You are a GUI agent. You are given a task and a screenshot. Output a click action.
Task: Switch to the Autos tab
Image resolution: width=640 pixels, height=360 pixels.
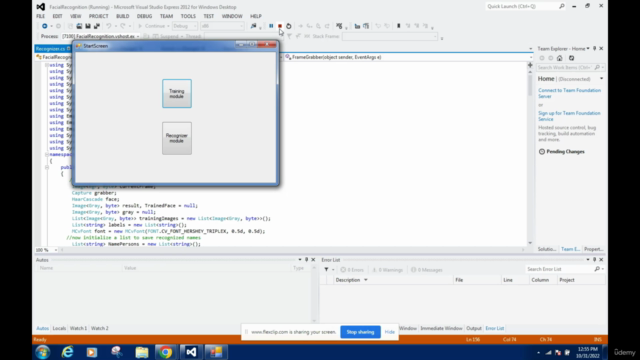pos(42,328)
